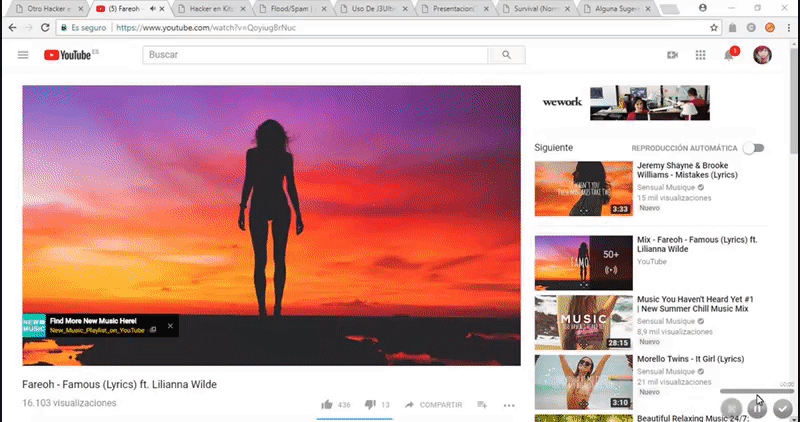Open the notifications bell
Image resolution: width=800 pixels, height=422 pixels.
click(x=730, y=55)
